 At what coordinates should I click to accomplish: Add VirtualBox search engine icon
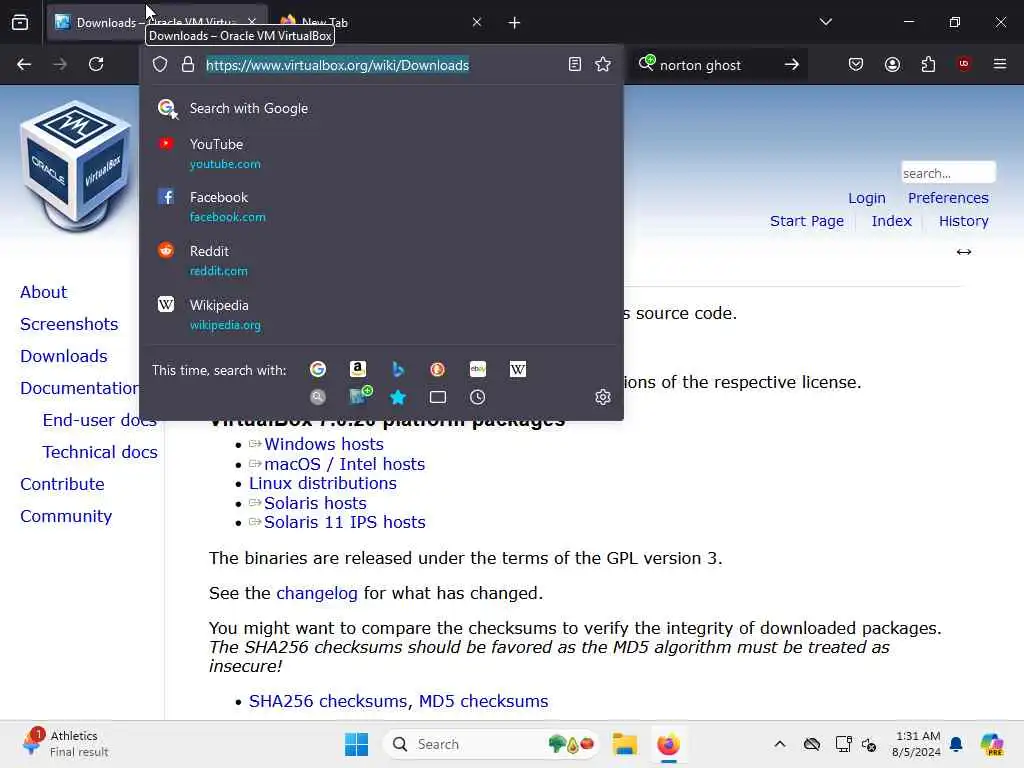(x=359, y=396)
